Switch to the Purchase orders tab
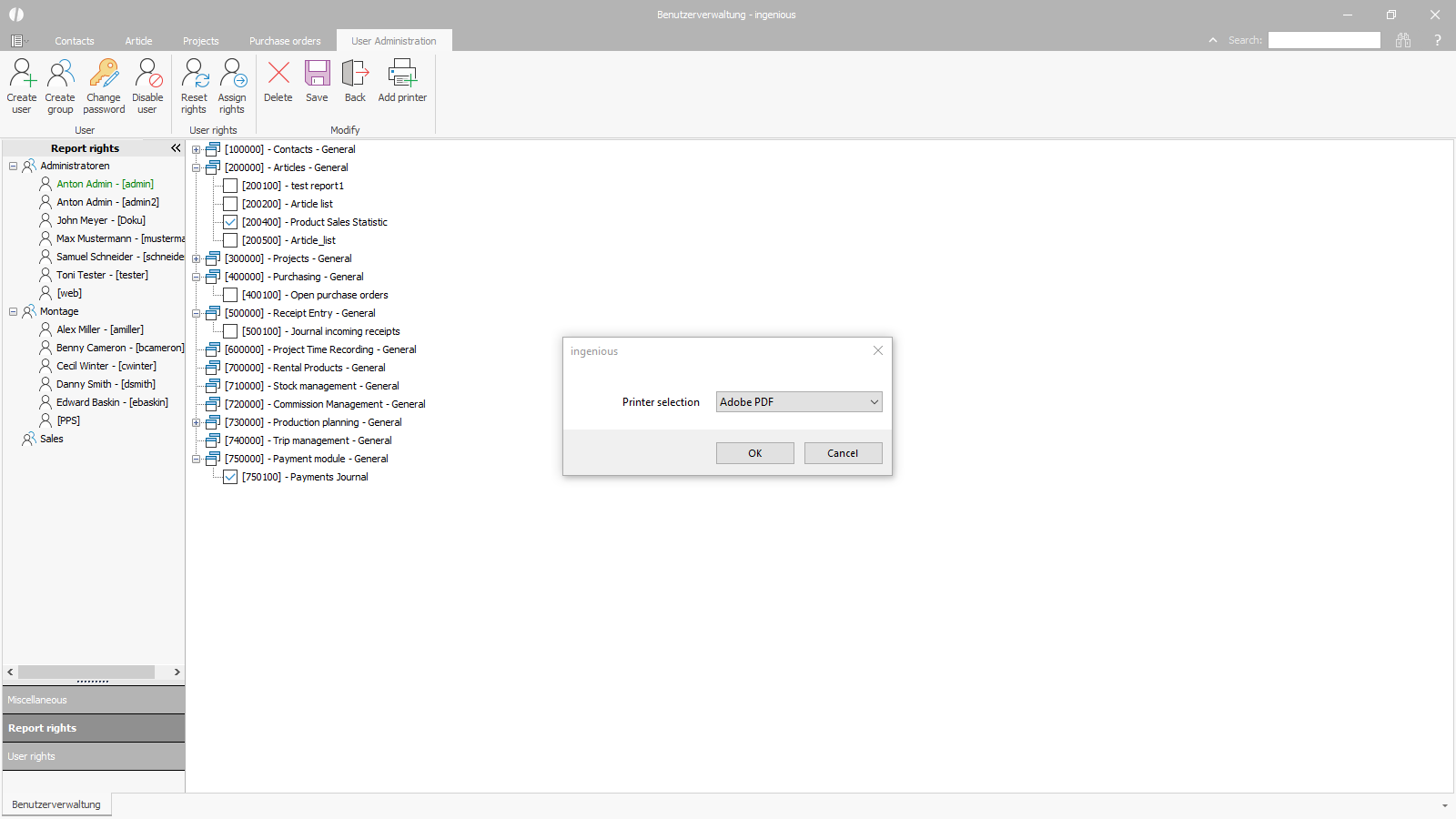This screenshot has height=819, width=1456. [x=285, y=41]
